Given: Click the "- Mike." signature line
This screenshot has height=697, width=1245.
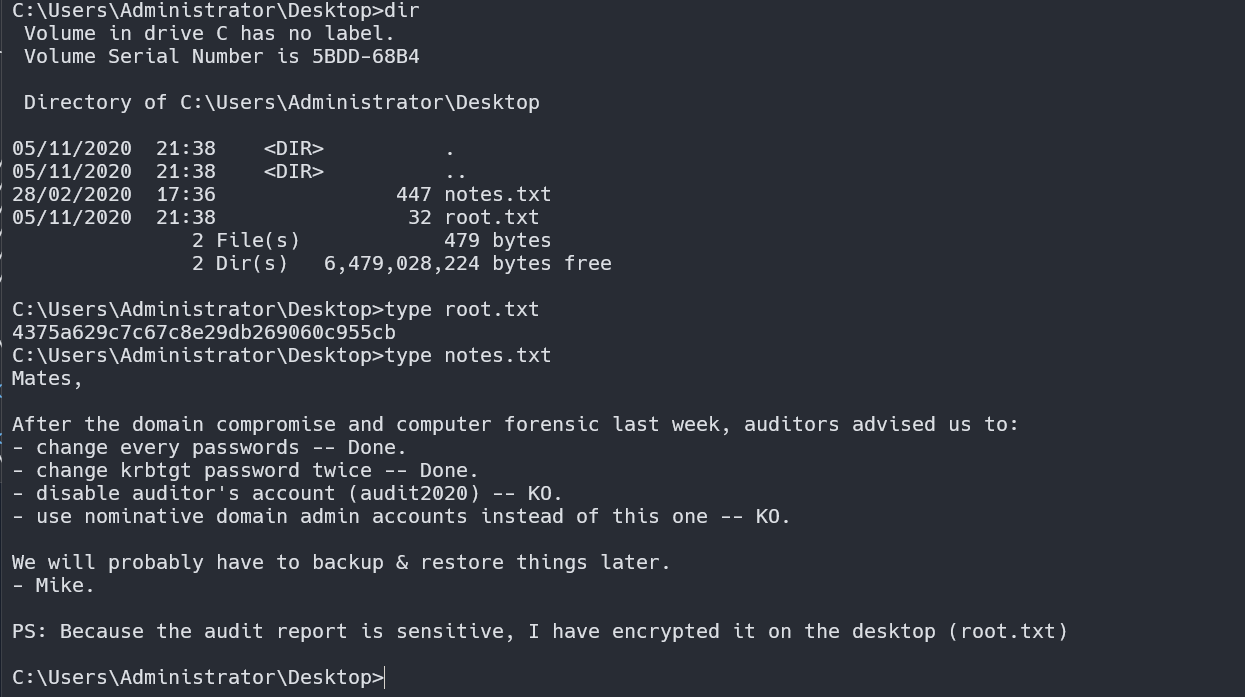Looking at the screenshot, I should click(54, 586).
